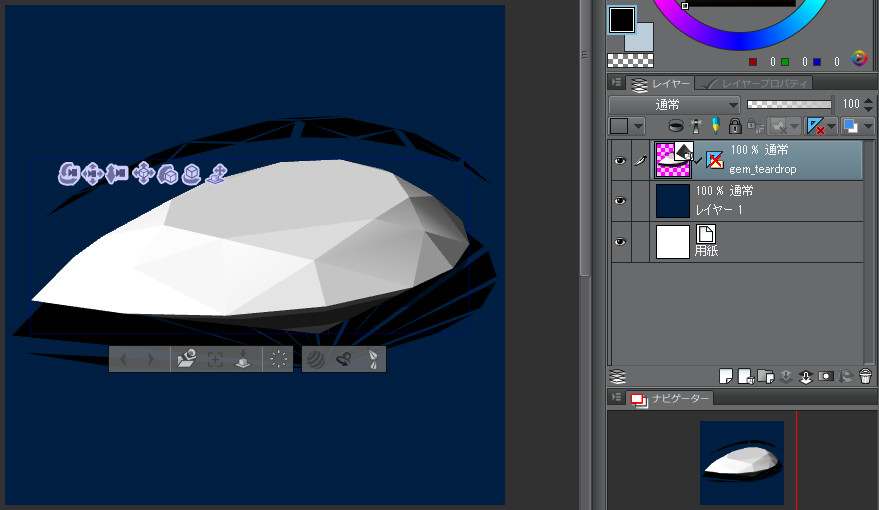
Task: Delete layer using the trash can icon
Action: [x=865, y=377]
